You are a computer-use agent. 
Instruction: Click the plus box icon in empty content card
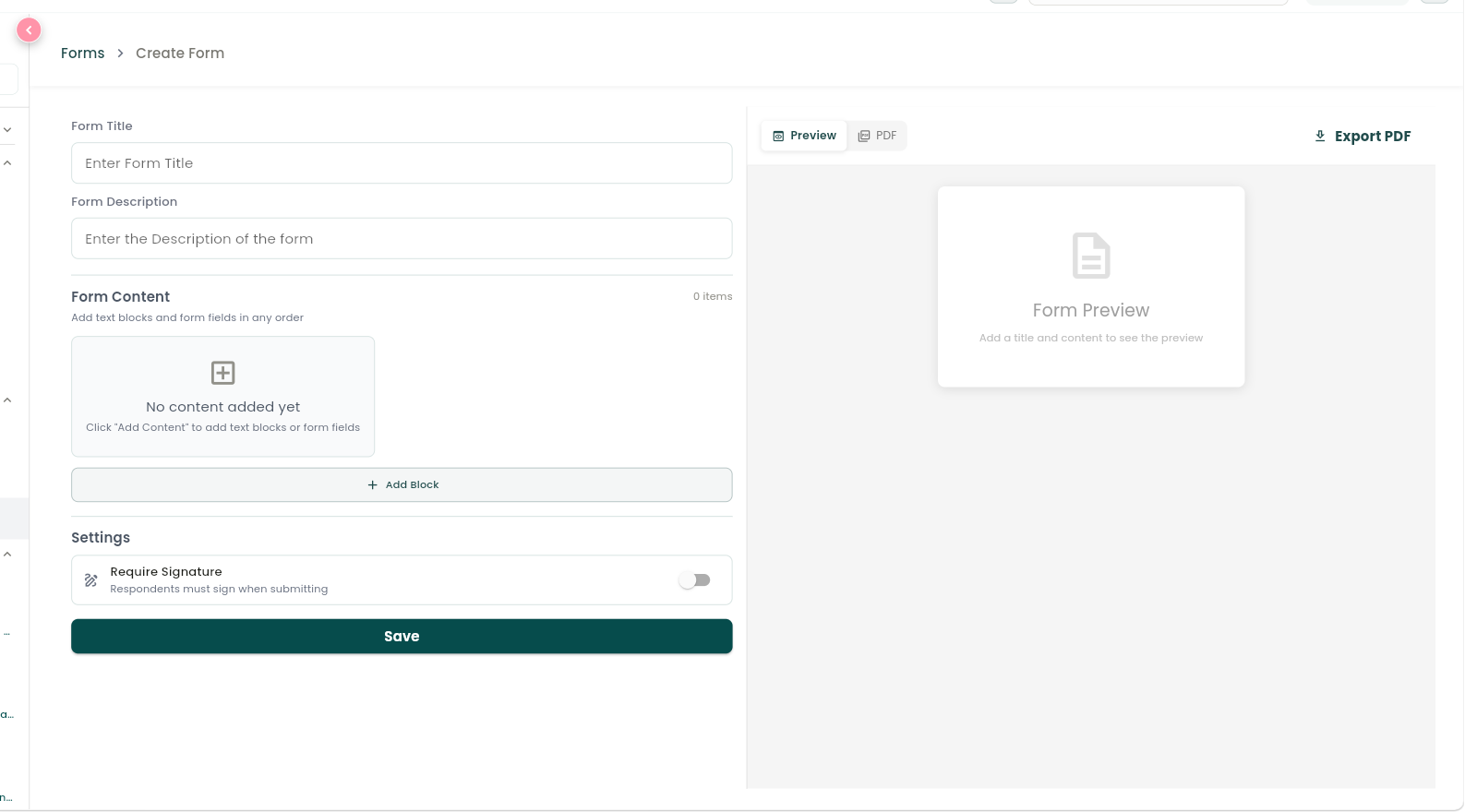[223, 373]
